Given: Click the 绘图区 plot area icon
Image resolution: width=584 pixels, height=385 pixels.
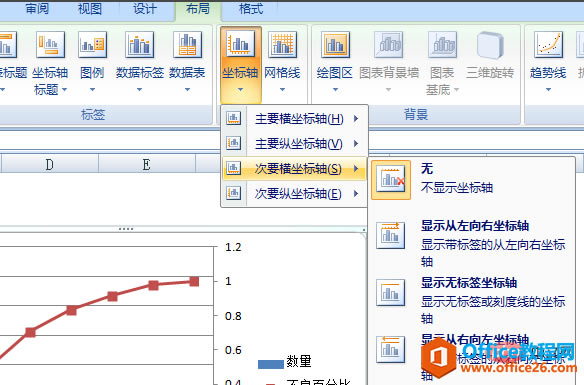Looking at the screenshot, I should (x=335, y=44).
